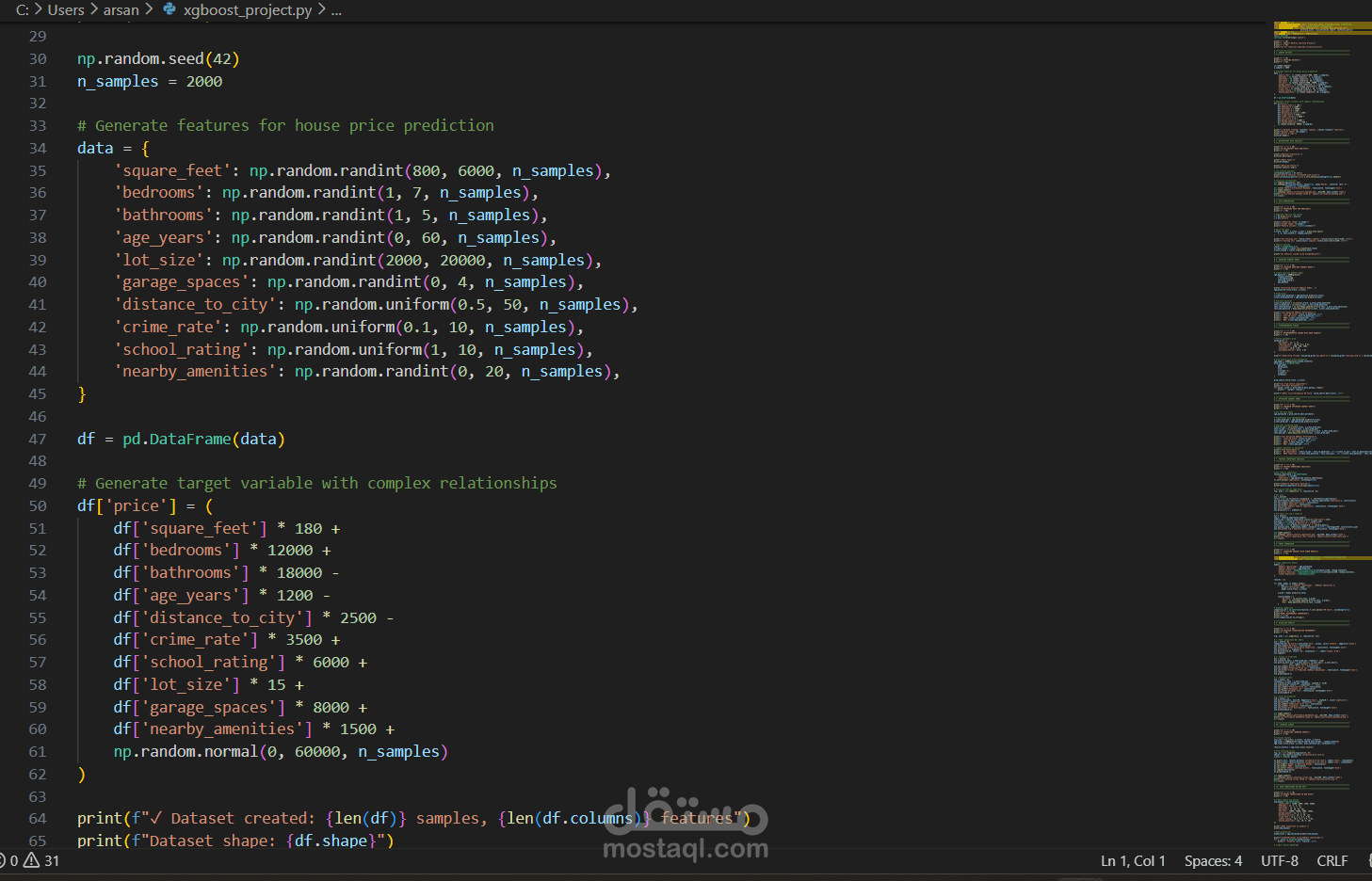Open the breadcrumb ellipsis symbol picker
The image size is (1372, 881).
tap(336, 9)
